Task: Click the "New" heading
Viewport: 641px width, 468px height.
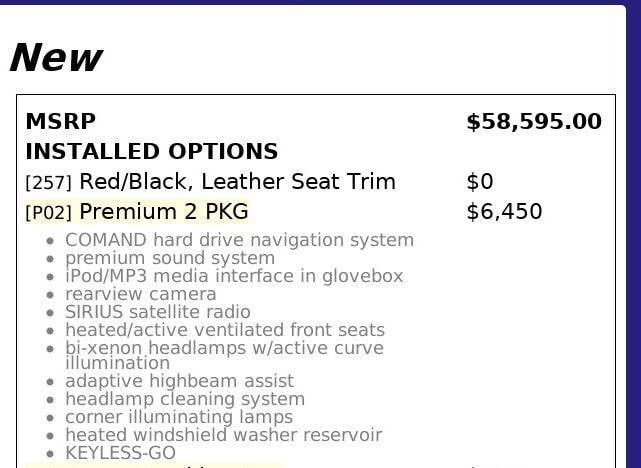Action: pos(56,58)
